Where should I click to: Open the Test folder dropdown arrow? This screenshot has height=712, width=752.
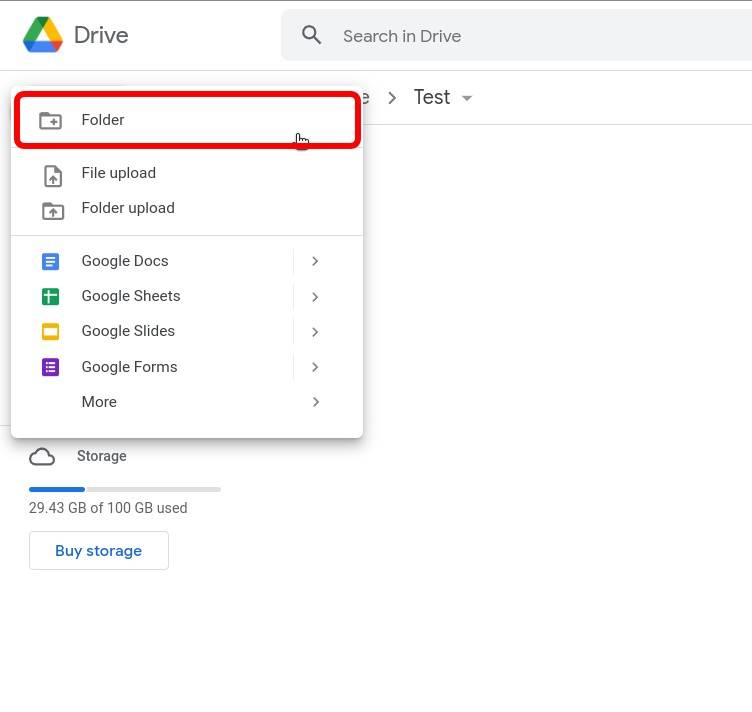(x=467, y=98)
